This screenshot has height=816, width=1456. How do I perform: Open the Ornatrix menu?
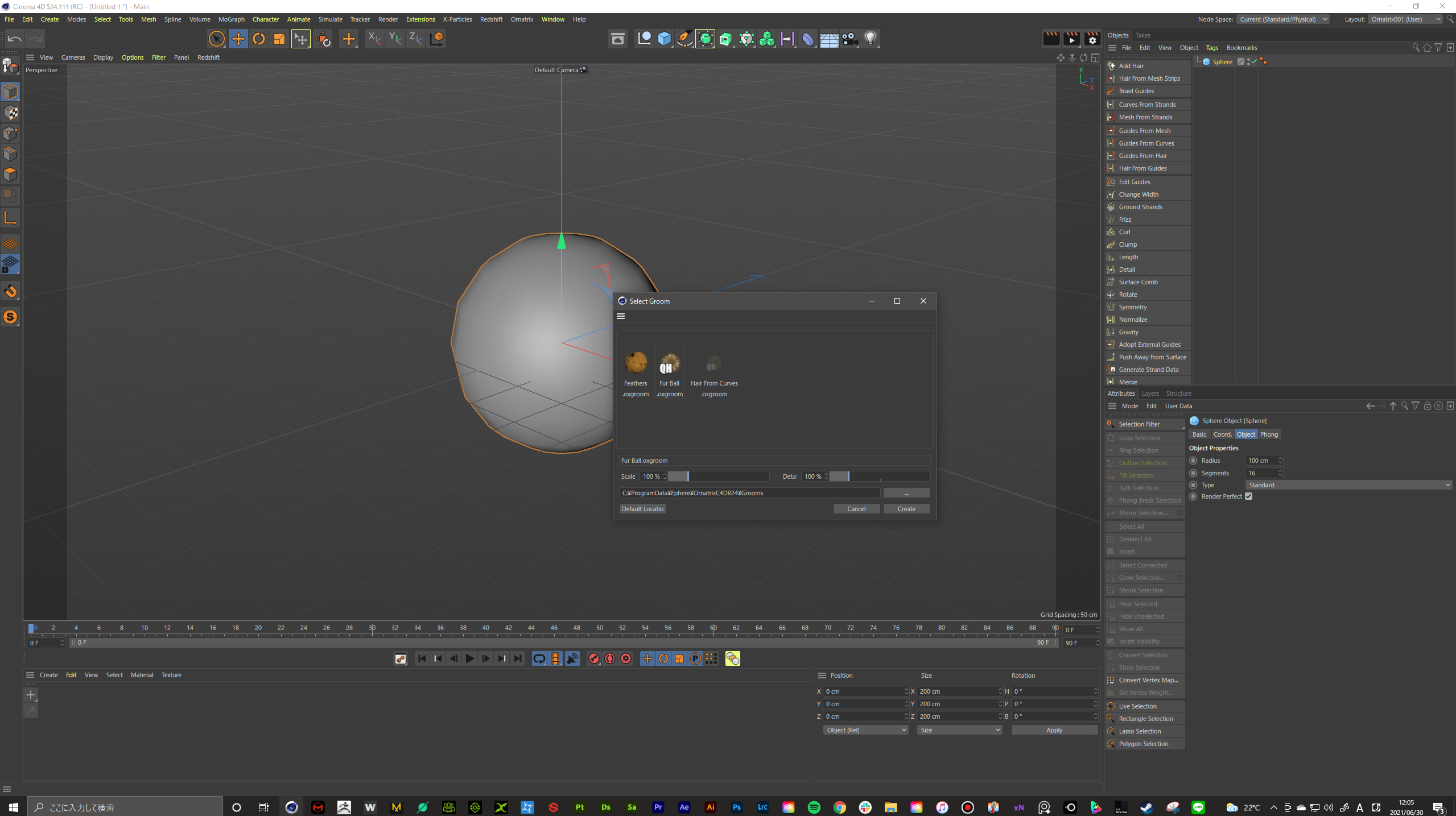[521, 19]
